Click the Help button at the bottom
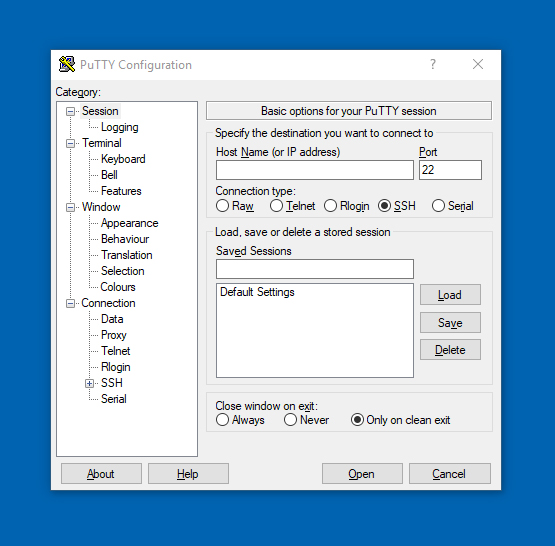 (x=188, y=473)
